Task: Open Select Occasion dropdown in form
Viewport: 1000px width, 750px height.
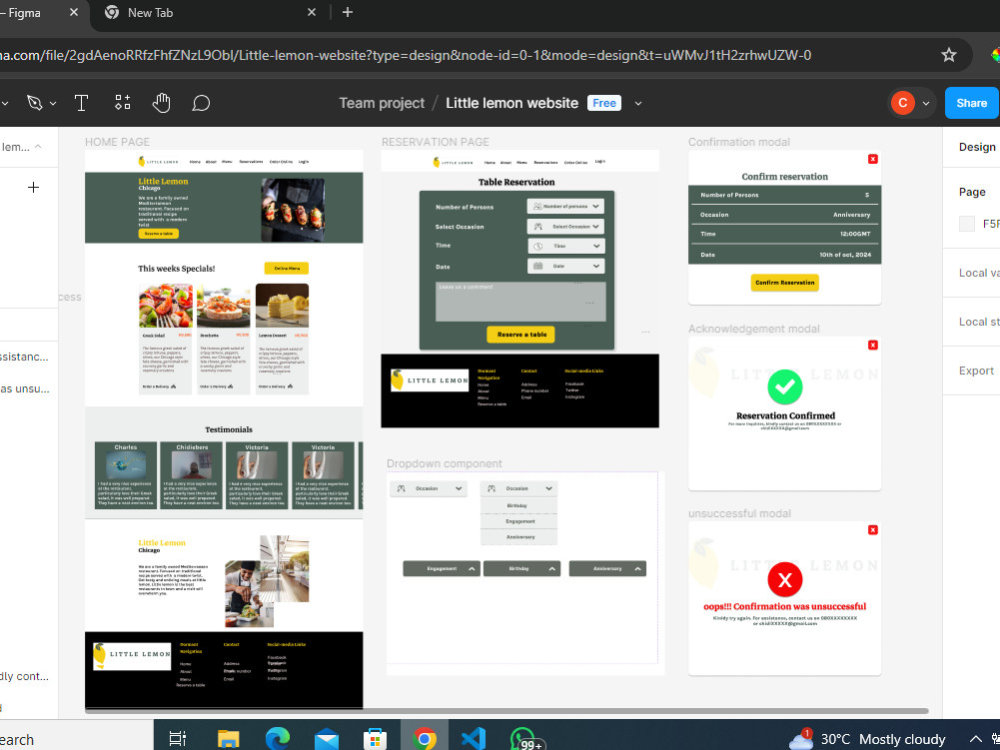Action: tap(566, 226)
